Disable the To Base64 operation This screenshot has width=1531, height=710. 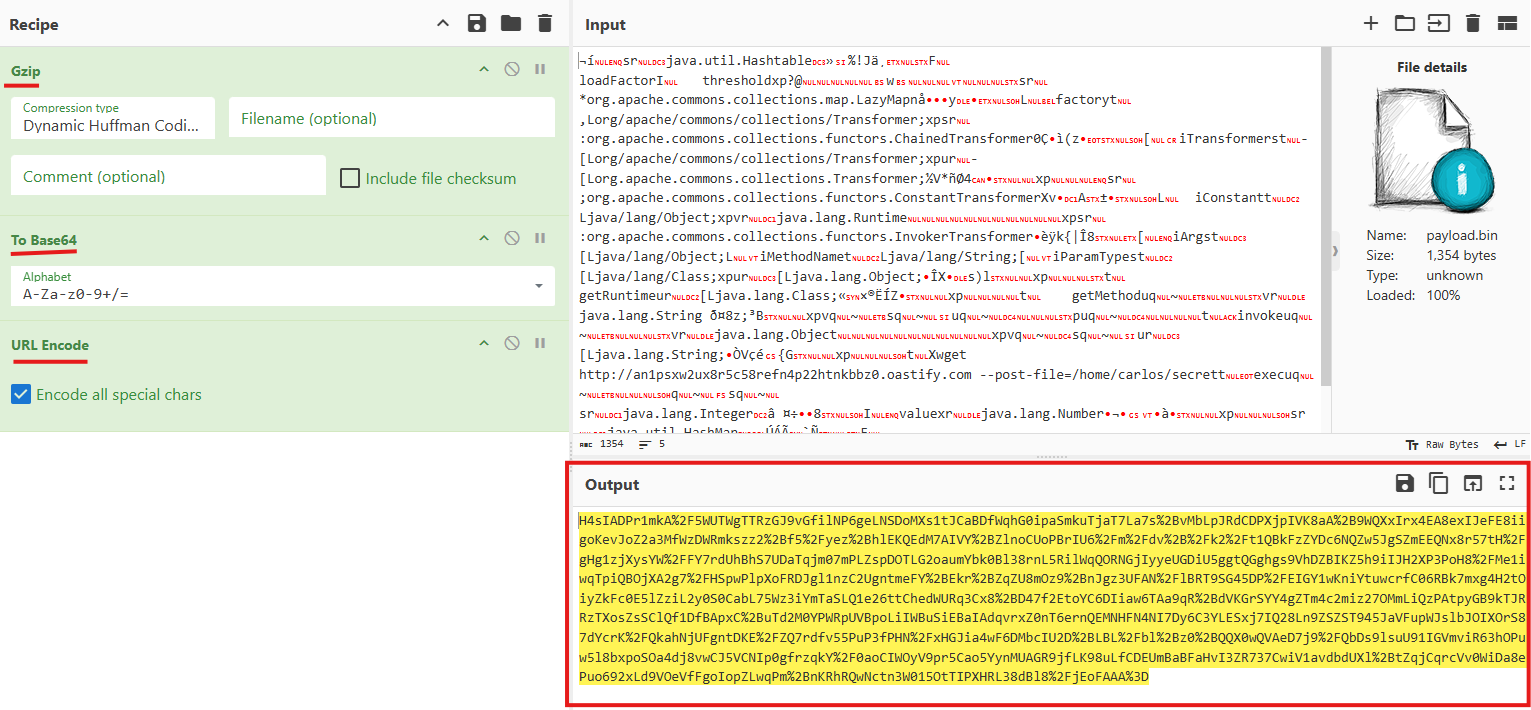click(512, 238)
